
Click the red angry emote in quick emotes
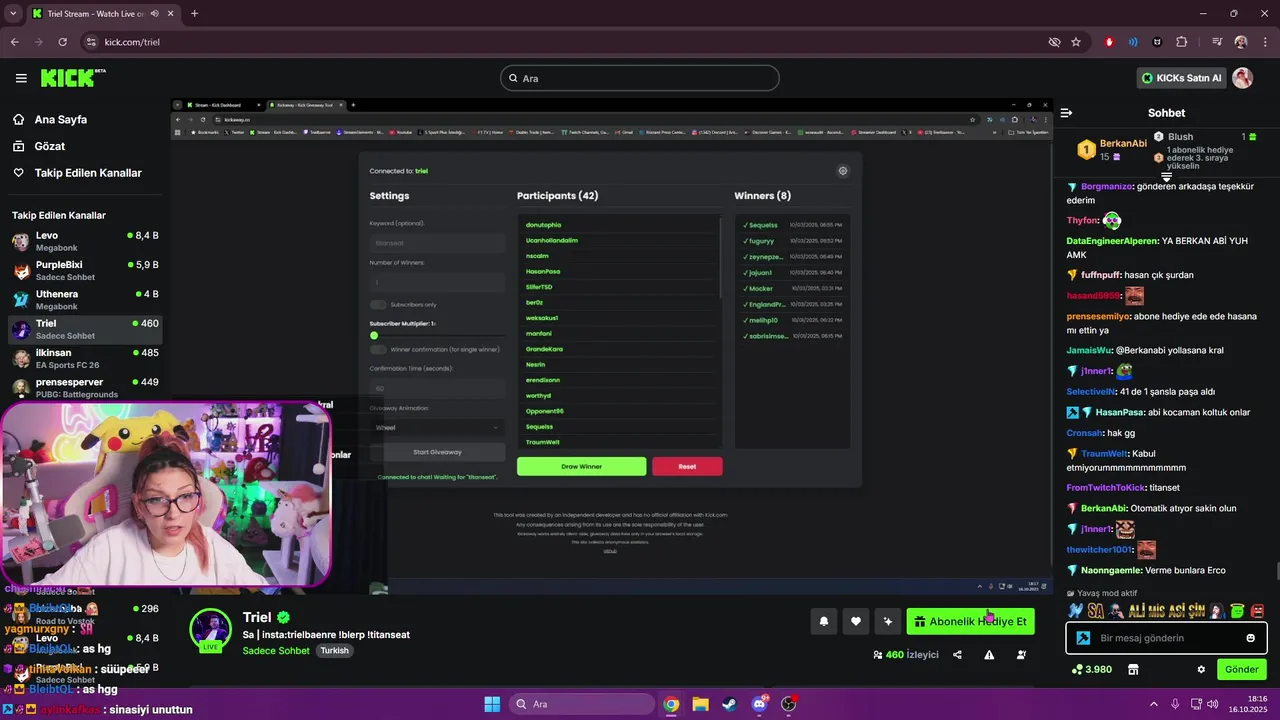(x=1257, y=610)
